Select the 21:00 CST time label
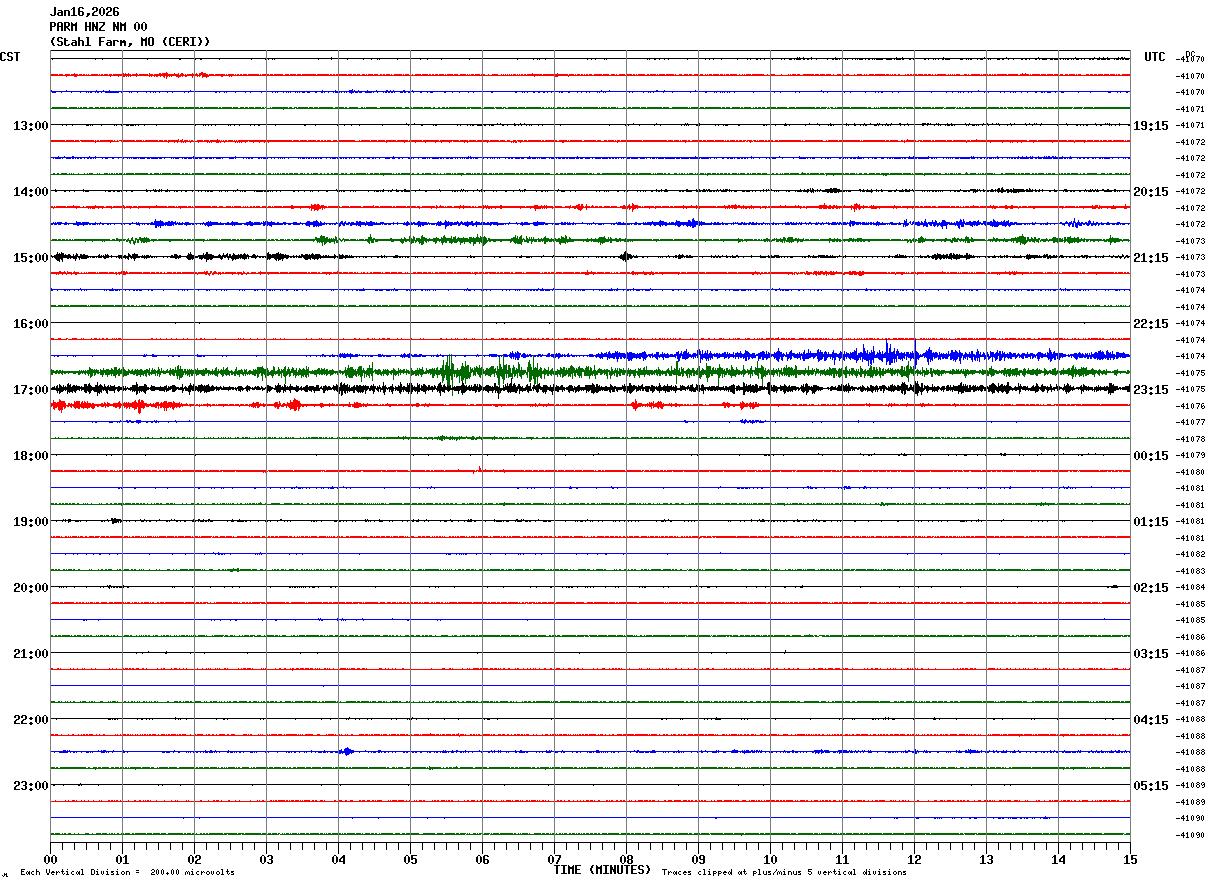 pyautogui.click(x=30, y=654)
